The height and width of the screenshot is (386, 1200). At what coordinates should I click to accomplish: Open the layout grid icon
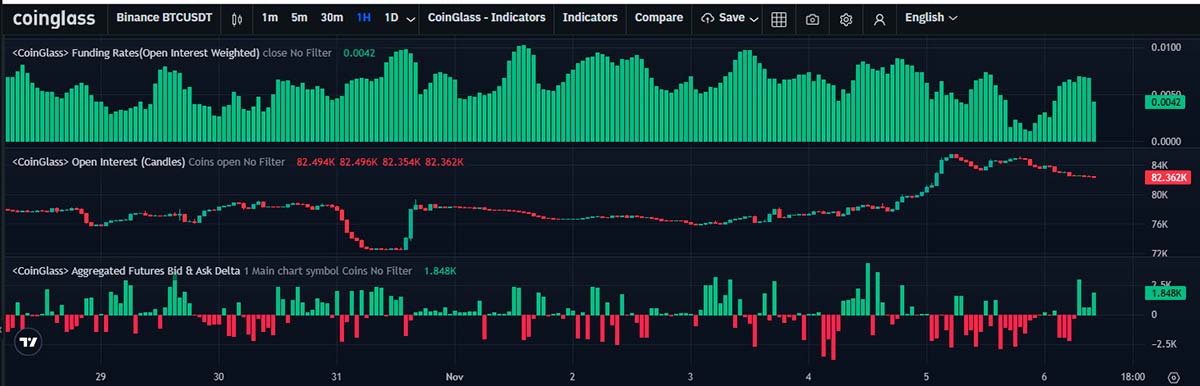pos(779,18)
